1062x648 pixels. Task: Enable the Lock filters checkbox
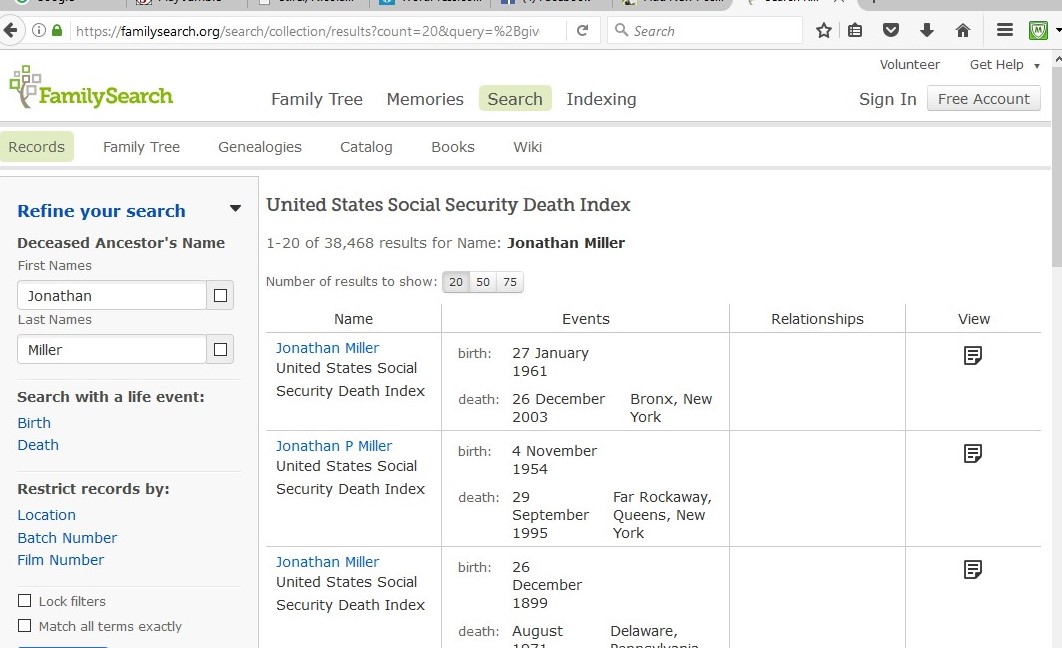(x=24, y=601)
